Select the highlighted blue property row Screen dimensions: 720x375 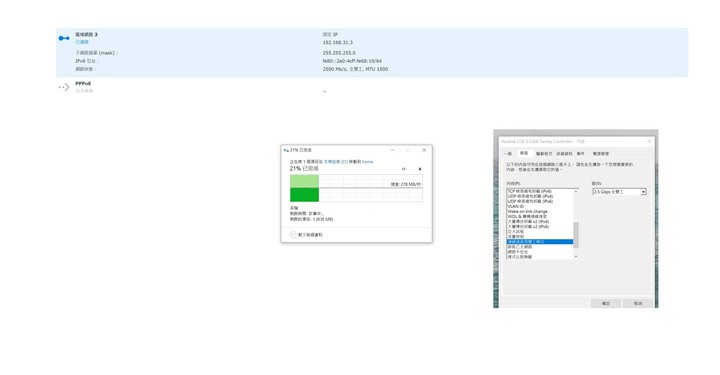[x=540, y=241]
